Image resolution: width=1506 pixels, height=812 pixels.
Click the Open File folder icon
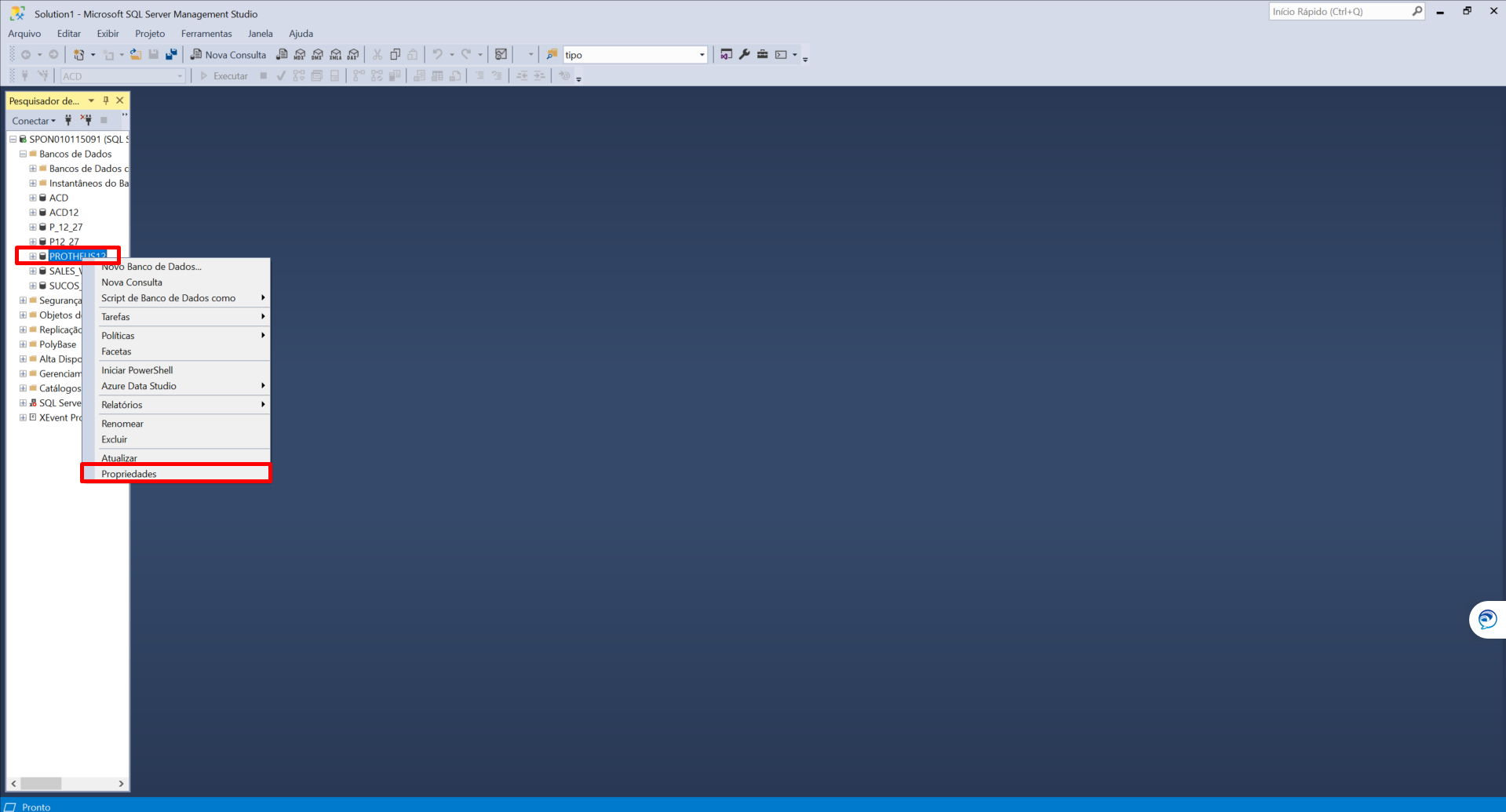[136, 55]
